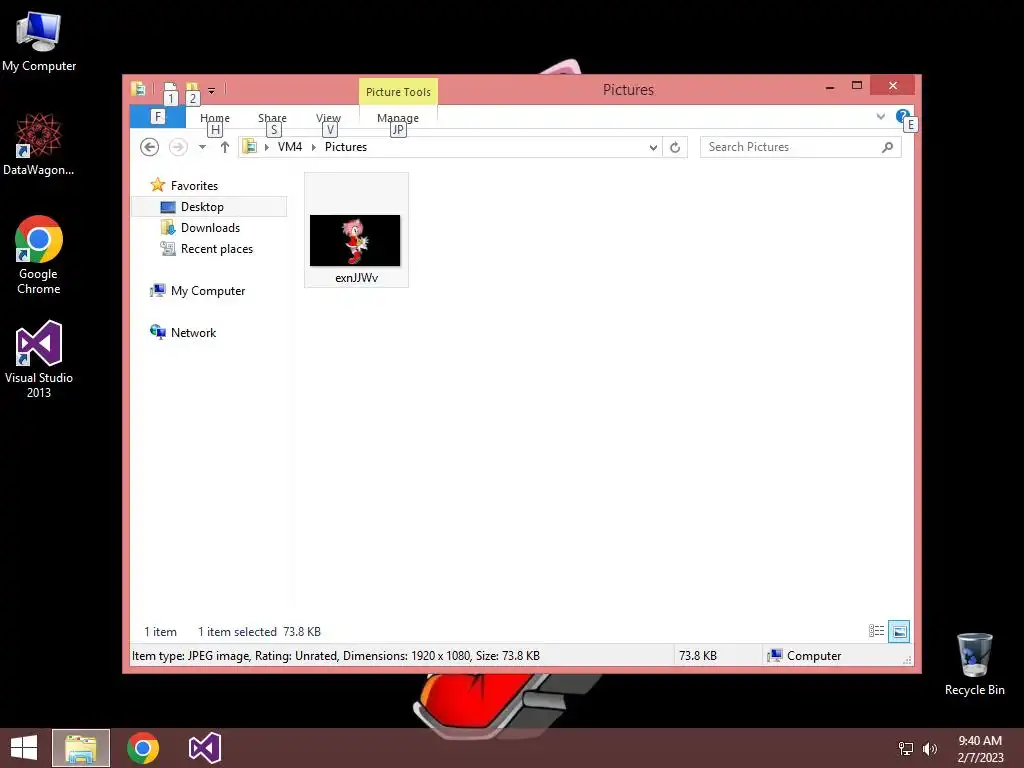Viewport: 1024px width, 768px height.
Task: Expand the ribbon with the chevron
Action: 880,116
